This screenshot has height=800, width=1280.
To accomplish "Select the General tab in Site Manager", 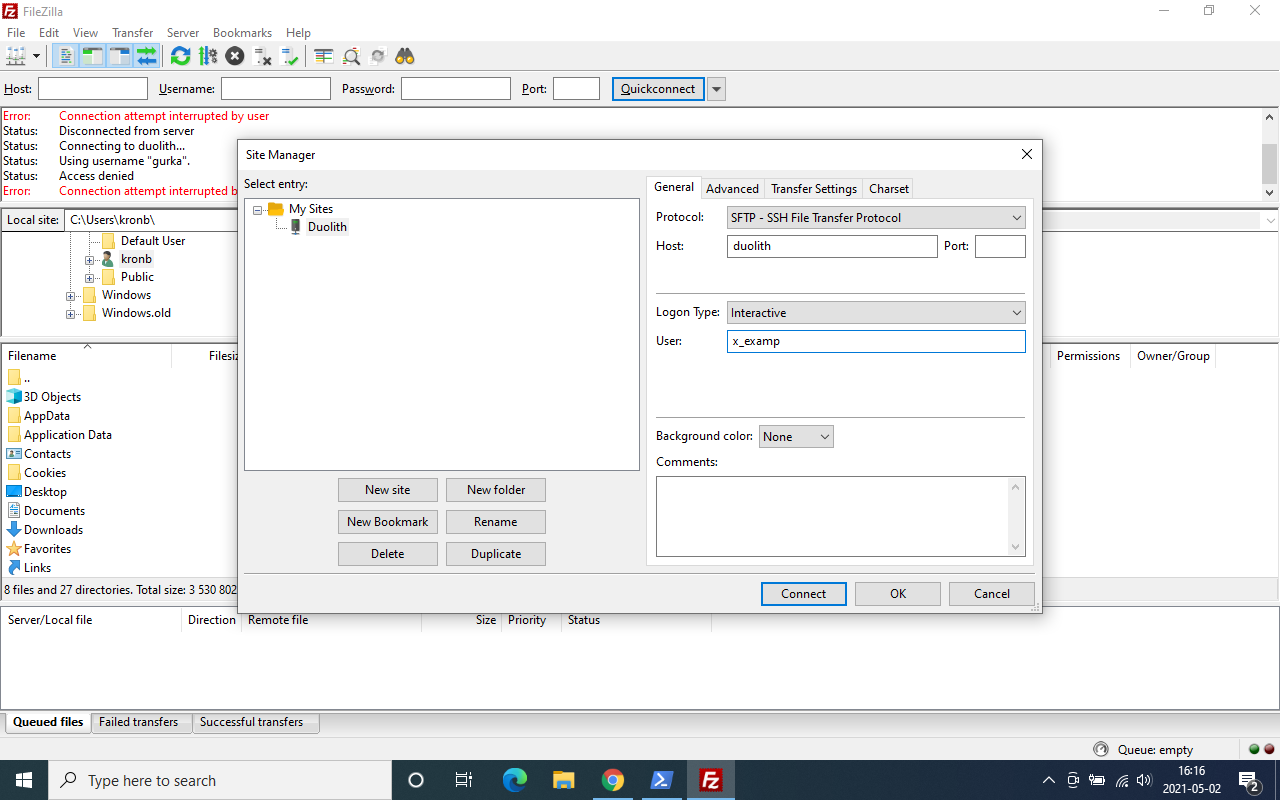I will [x=674, y=187].
